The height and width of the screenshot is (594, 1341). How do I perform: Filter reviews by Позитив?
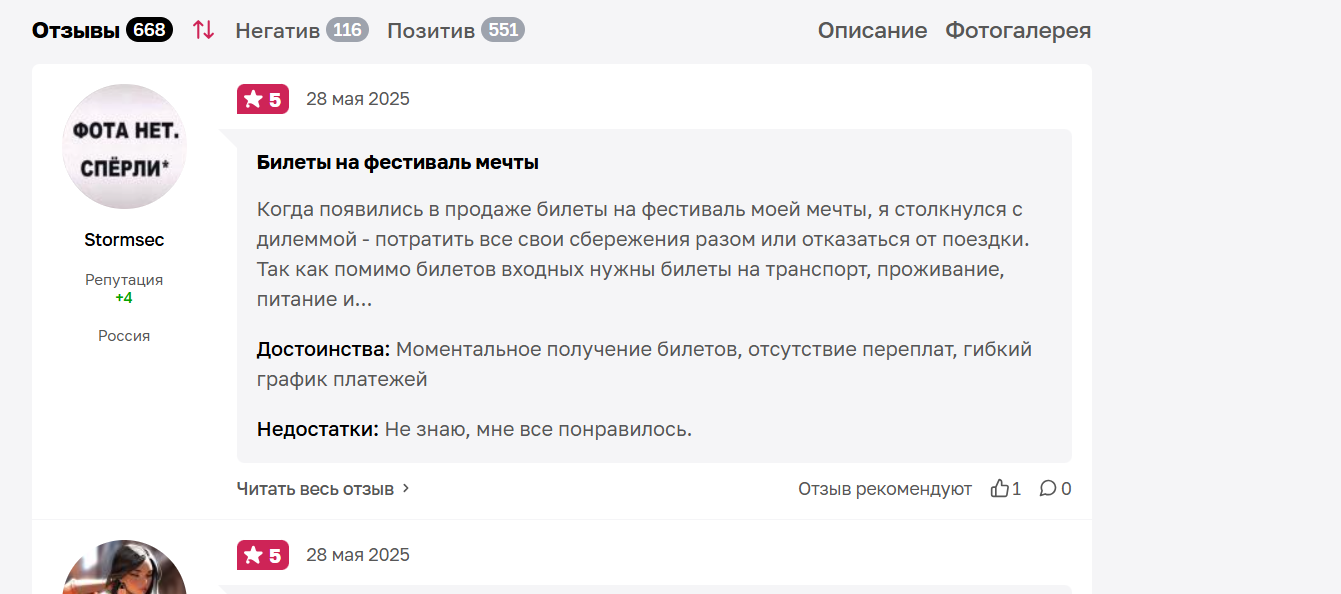point(431,30)
